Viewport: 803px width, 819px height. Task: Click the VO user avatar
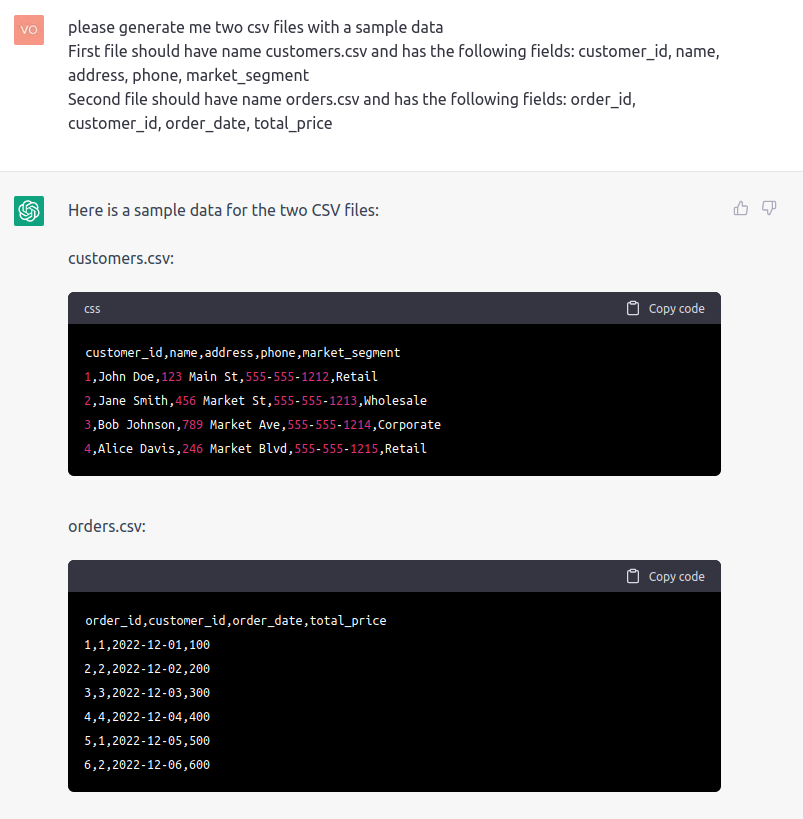click(x=29, y=30)
